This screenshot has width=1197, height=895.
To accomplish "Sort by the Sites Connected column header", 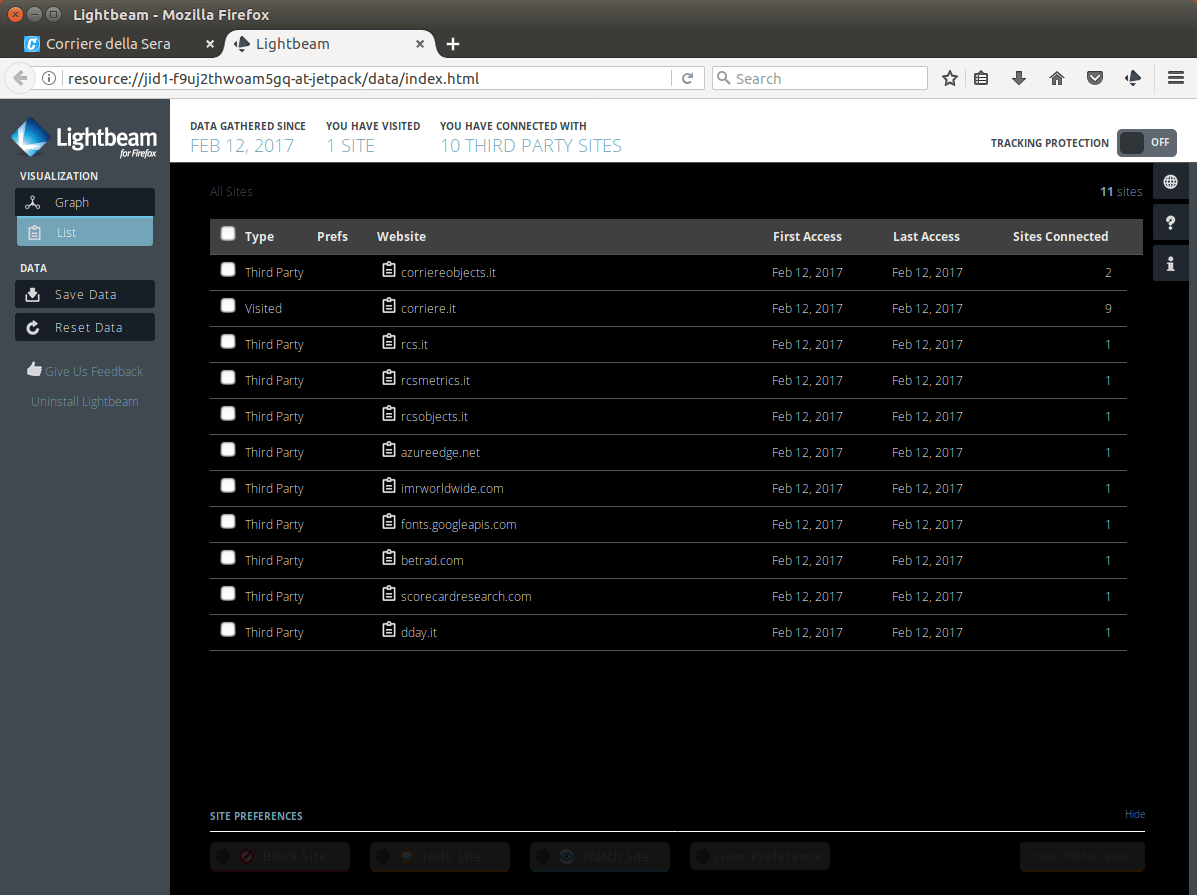I will (1060, 237).
